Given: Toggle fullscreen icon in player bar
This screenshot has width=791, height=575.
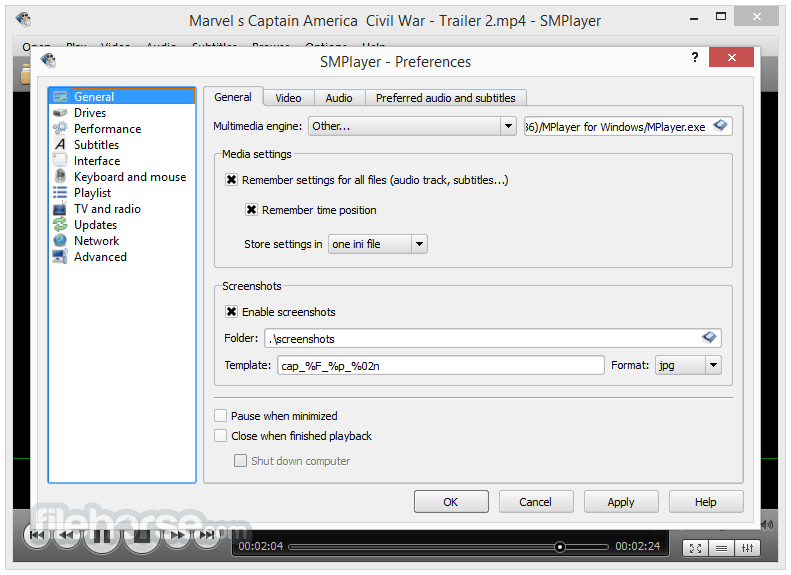Looking at the screenshot, I should (695, 548).
